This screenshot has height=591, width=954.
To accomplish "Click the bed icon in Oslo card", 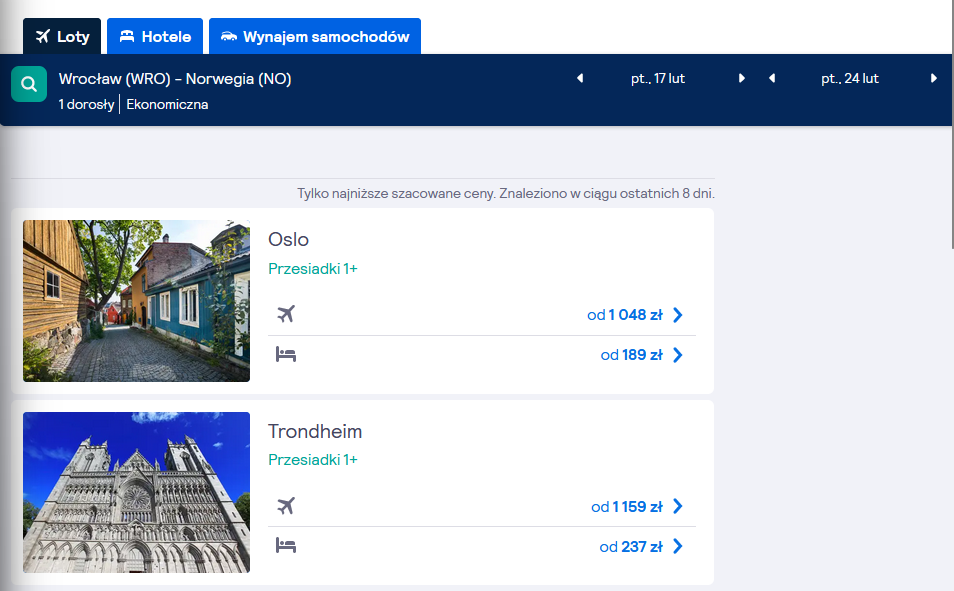I will tap(286, 354).
